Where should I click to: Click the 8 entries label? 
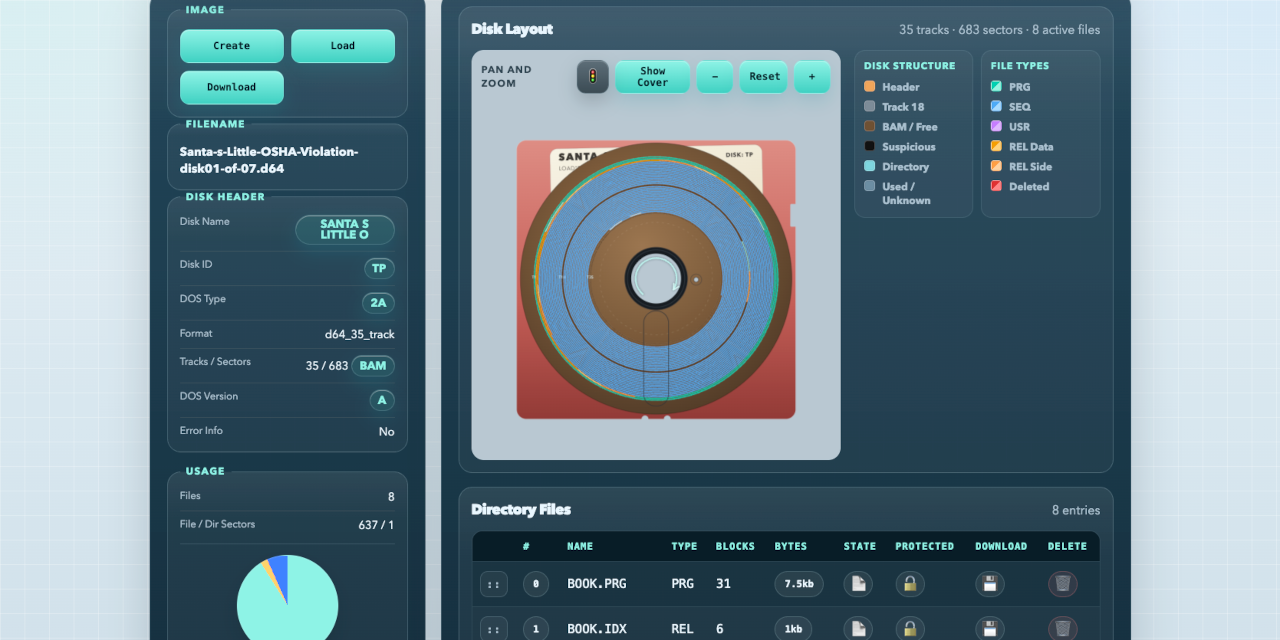(x=1076, y=510)
